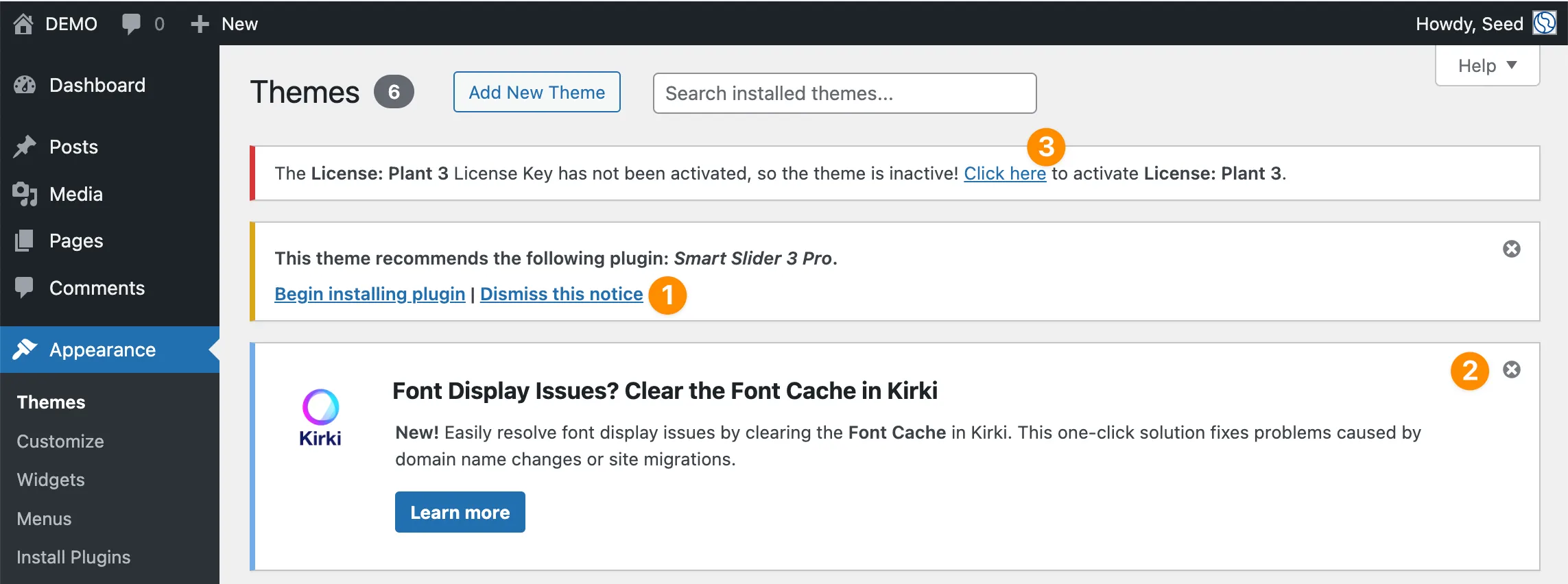Screen dimensions: 1568x584
Task: Open the comments bubble in admin bar
Action: pyautogui.click(x=131, y=24)
